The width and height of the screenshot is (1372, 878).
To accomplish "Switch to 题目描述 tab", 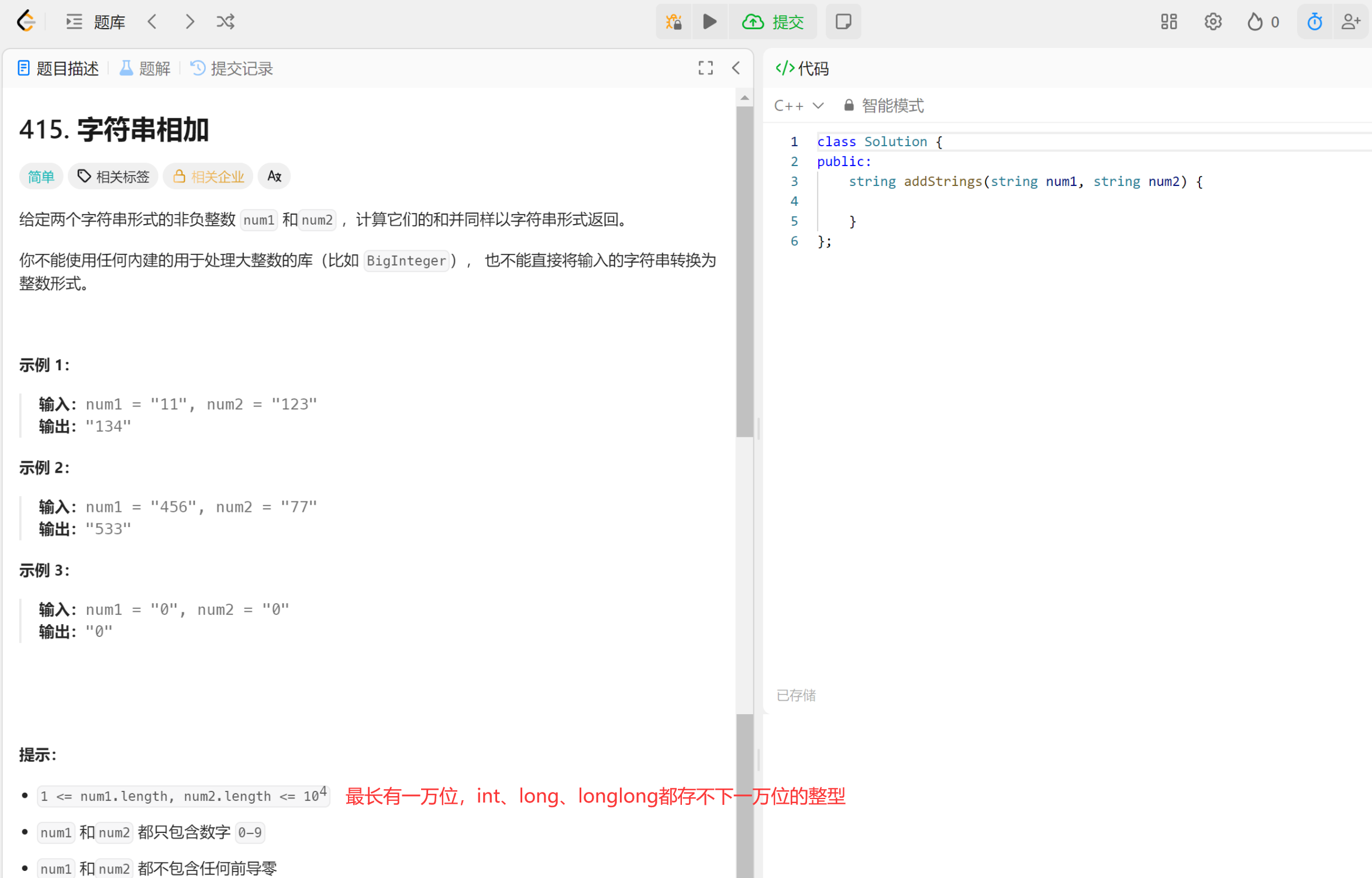I will [x=58, y=69].
